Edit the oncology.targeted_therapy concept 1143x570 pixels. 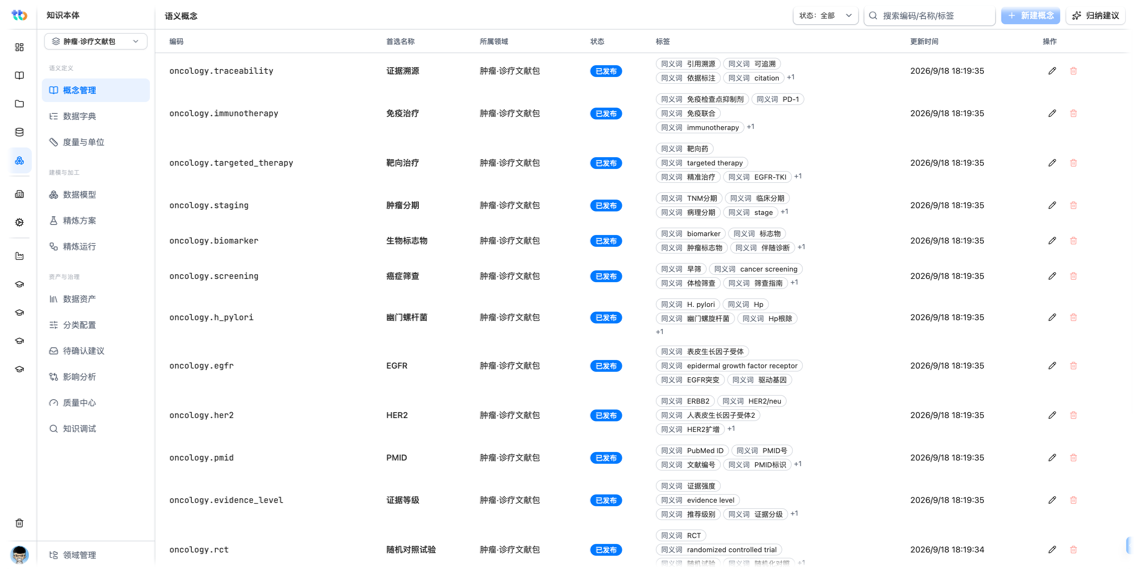click(x=1052, y=163)
